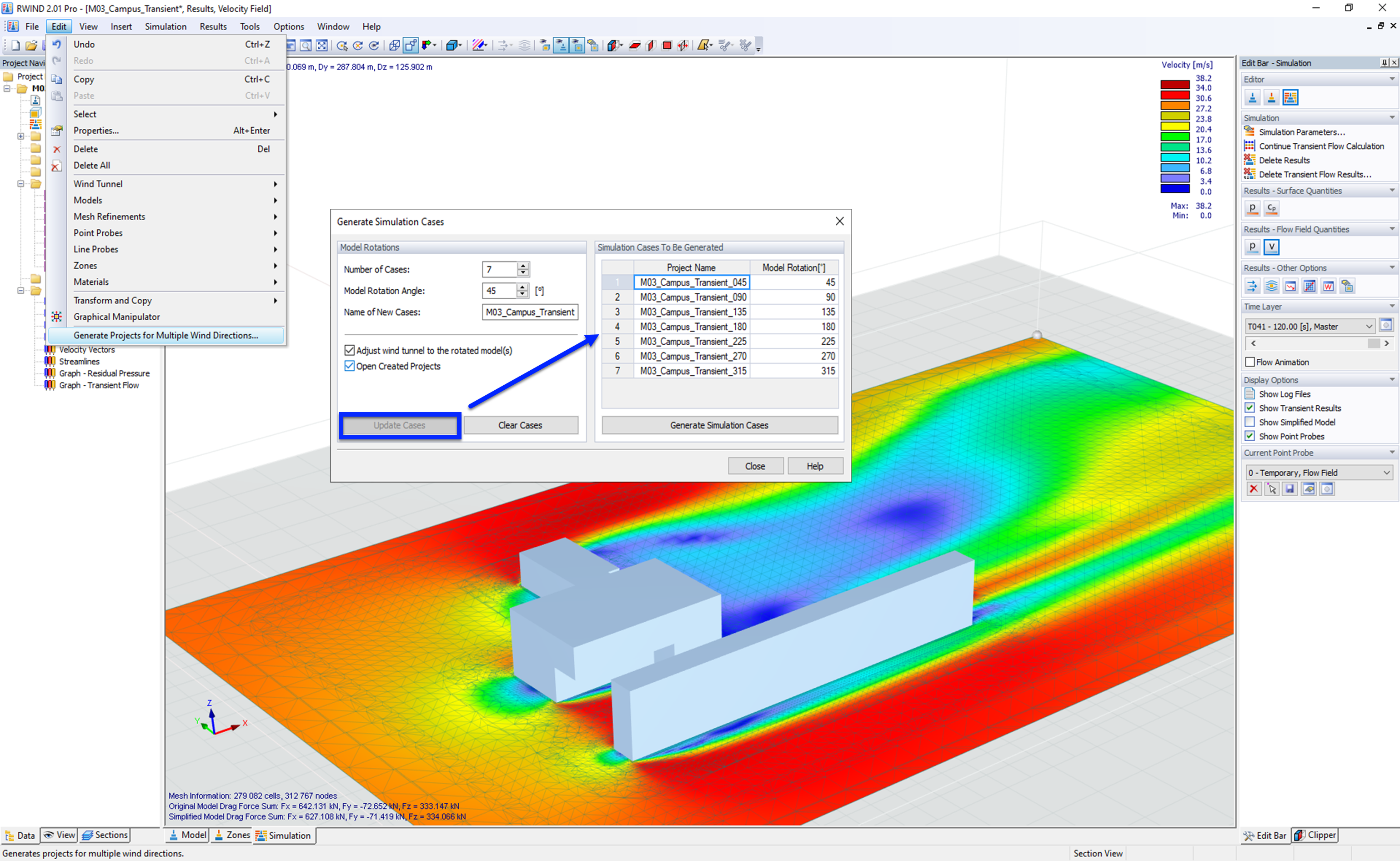Select Number of Cases input field
Viewport: 1400px width, 861px height.
coord(498,269)
